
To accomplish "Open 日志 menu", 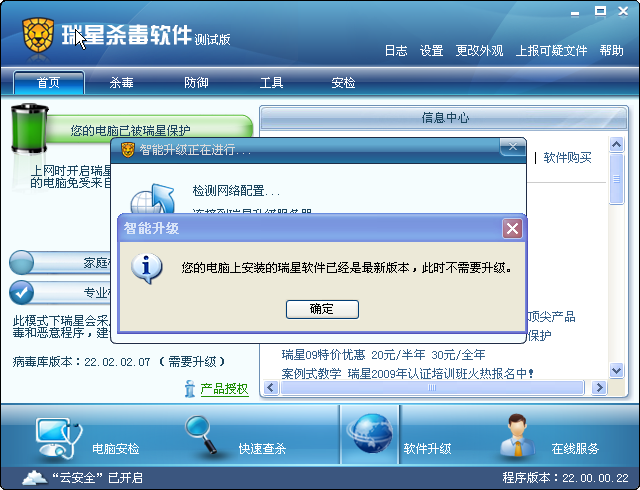I will (x=396, y=51).
